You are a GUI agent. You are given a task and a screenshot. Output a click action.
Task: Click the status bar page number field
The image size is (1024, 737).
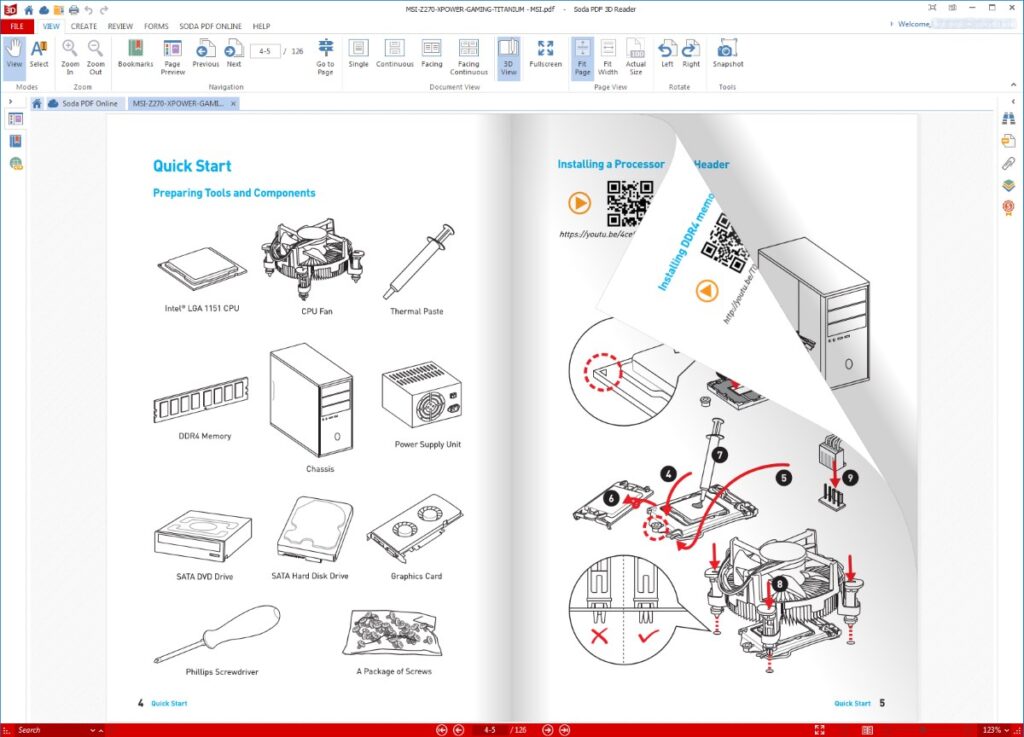[x=489, y=730]
